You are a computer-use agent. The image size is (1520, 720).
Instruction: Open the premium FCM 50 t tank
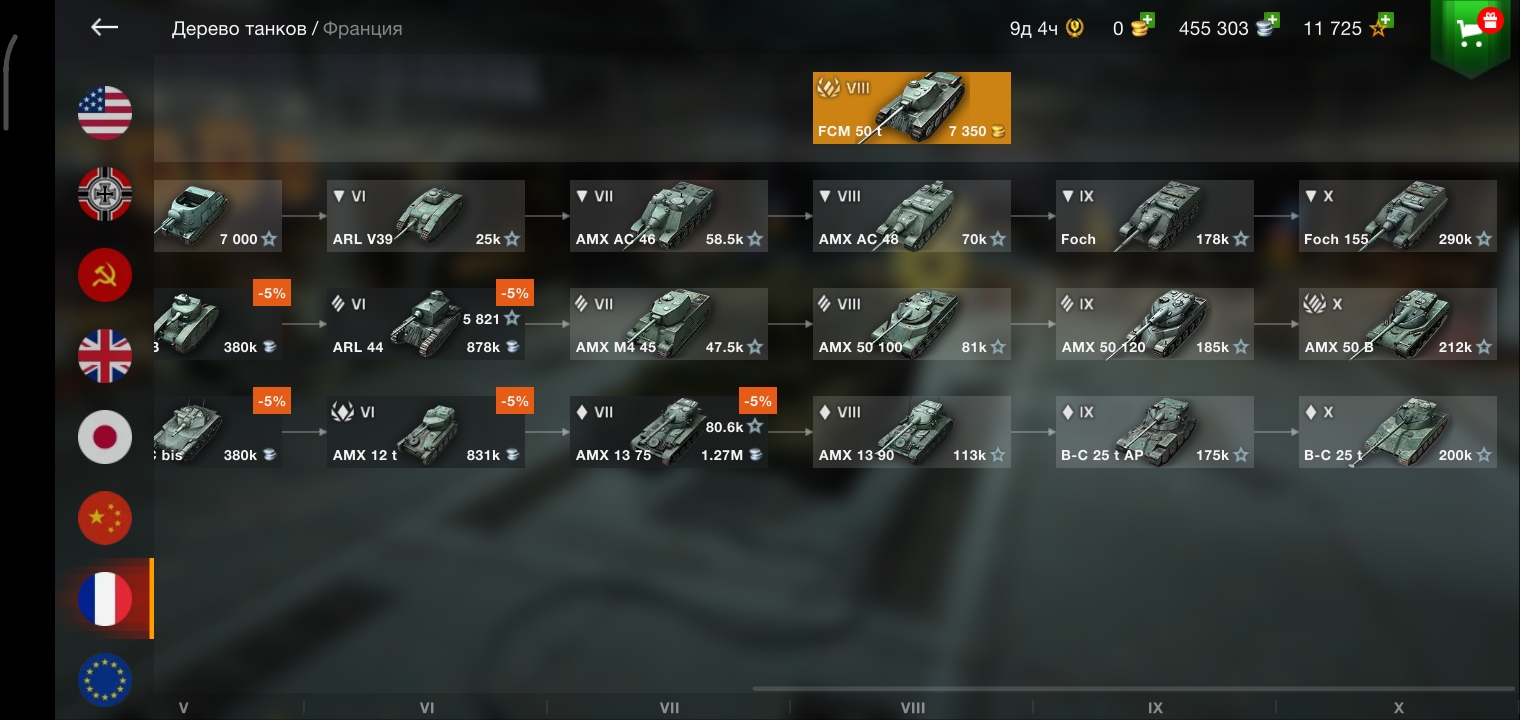[x=912, y=108]
